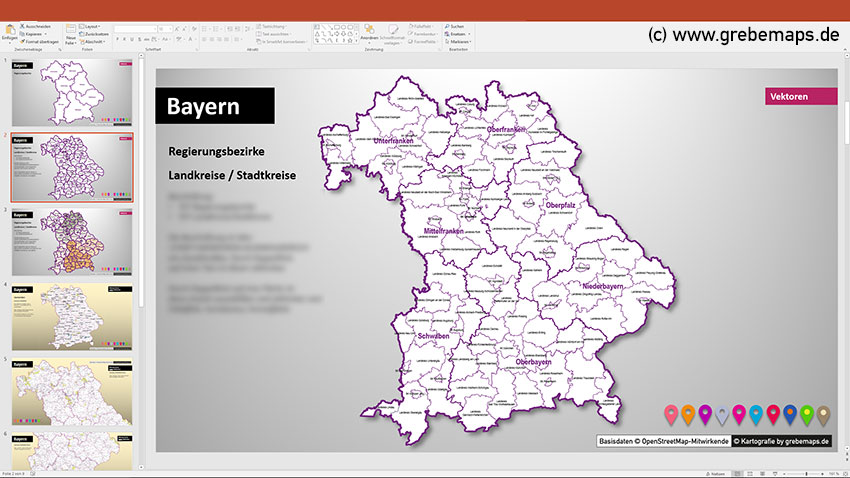Open the Abschnitt section menu

tap(94, 41)
